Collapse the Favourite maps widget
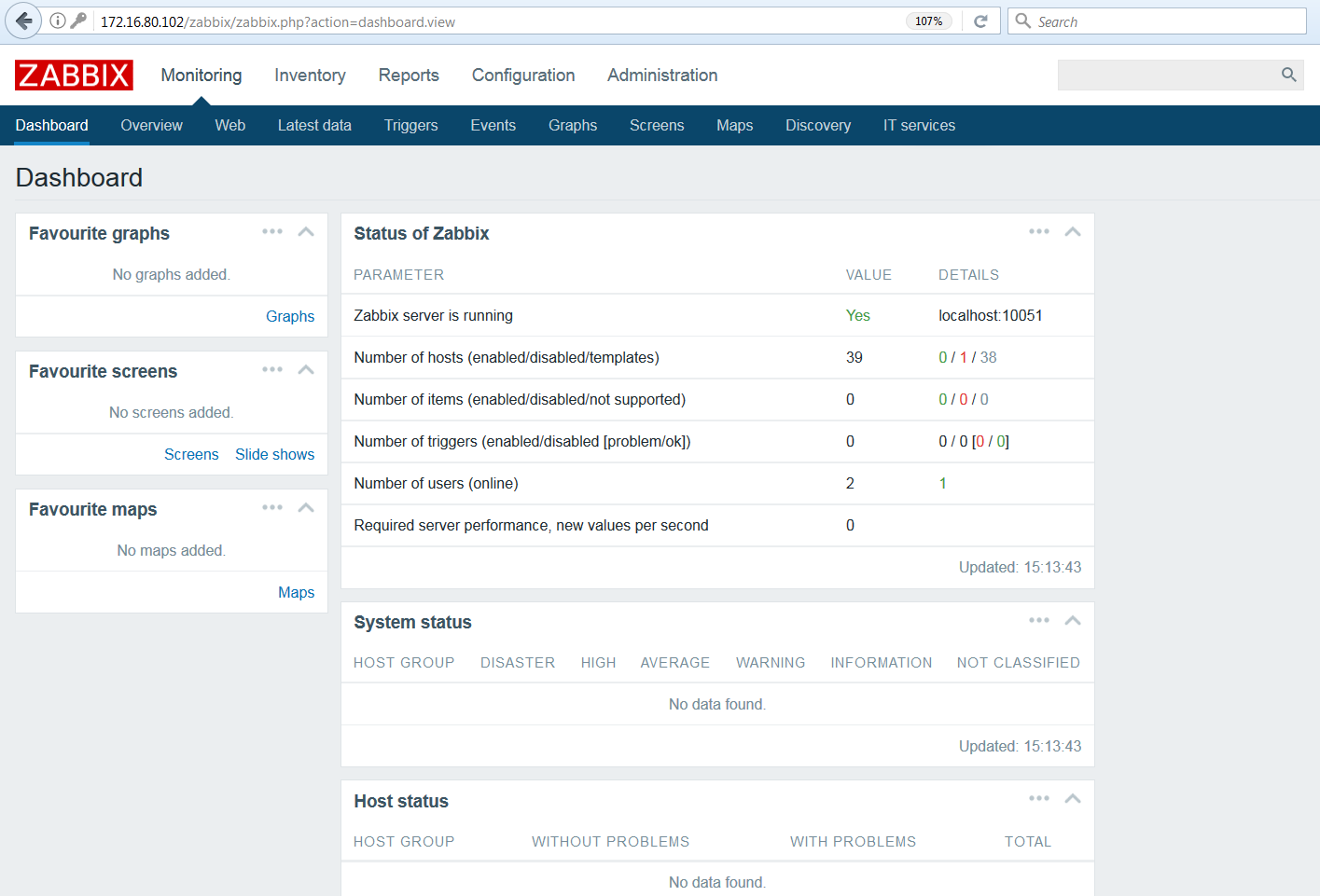The image size is (1320, 896). click(306, 507)
